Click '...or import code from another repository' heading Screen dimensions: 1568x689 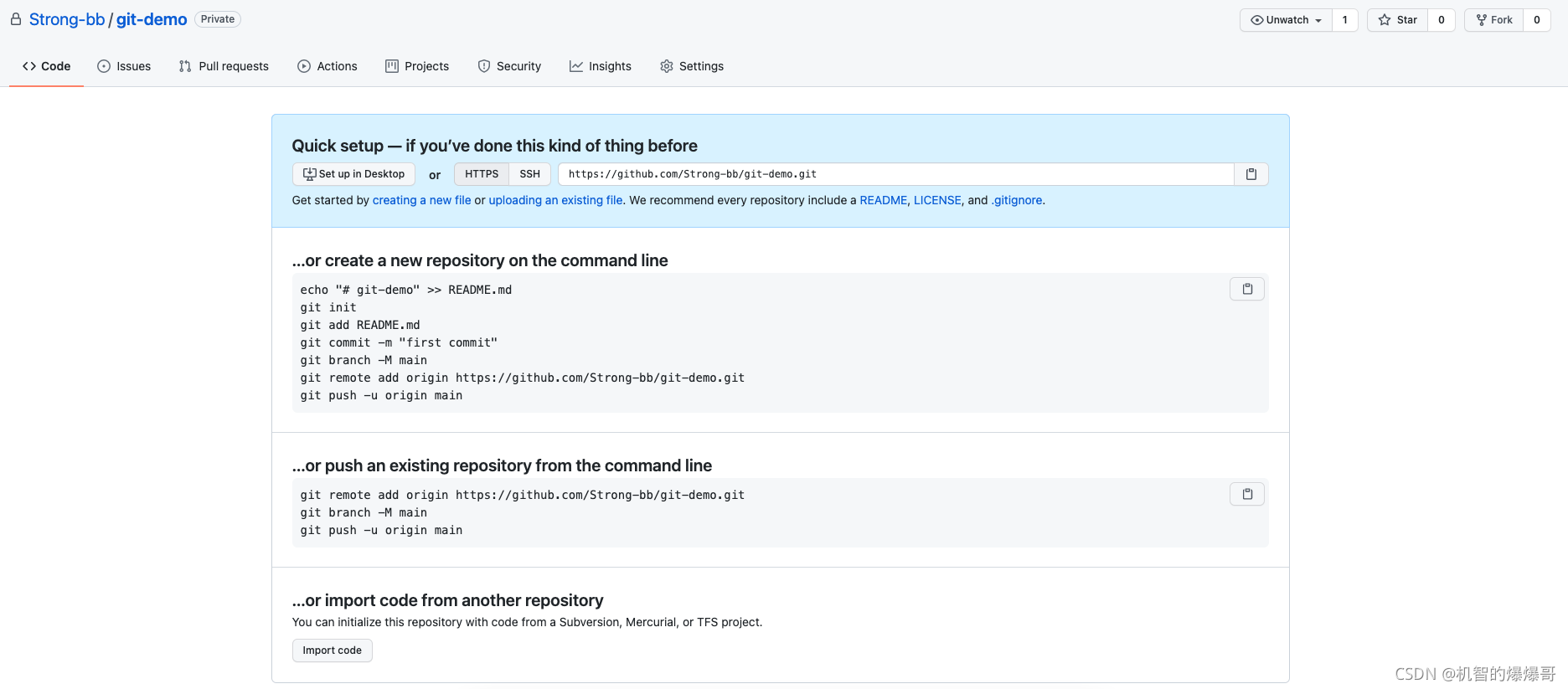pos(447,600)
